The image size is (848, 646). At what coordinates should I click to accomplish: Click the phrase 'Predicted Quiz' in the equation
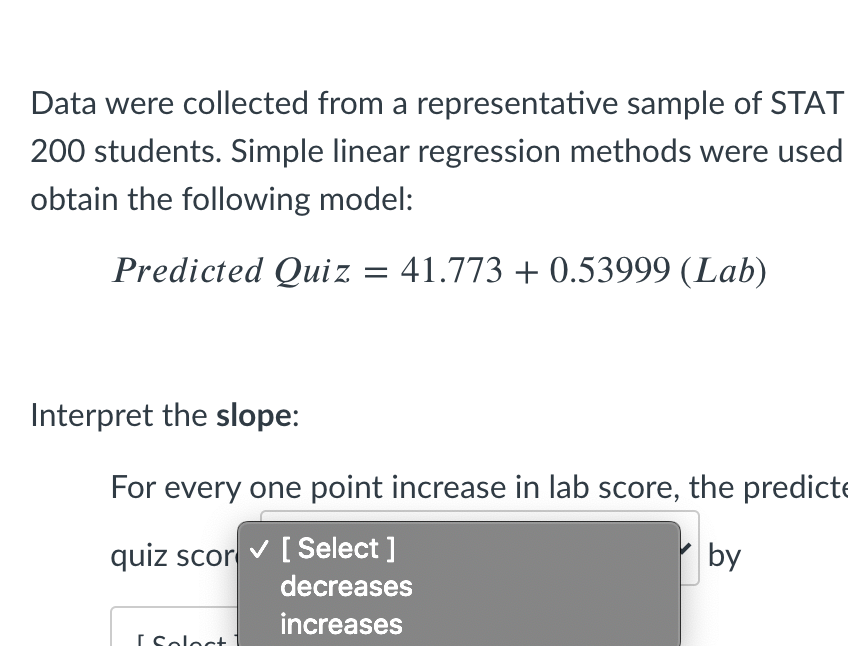tap(230, 270)
